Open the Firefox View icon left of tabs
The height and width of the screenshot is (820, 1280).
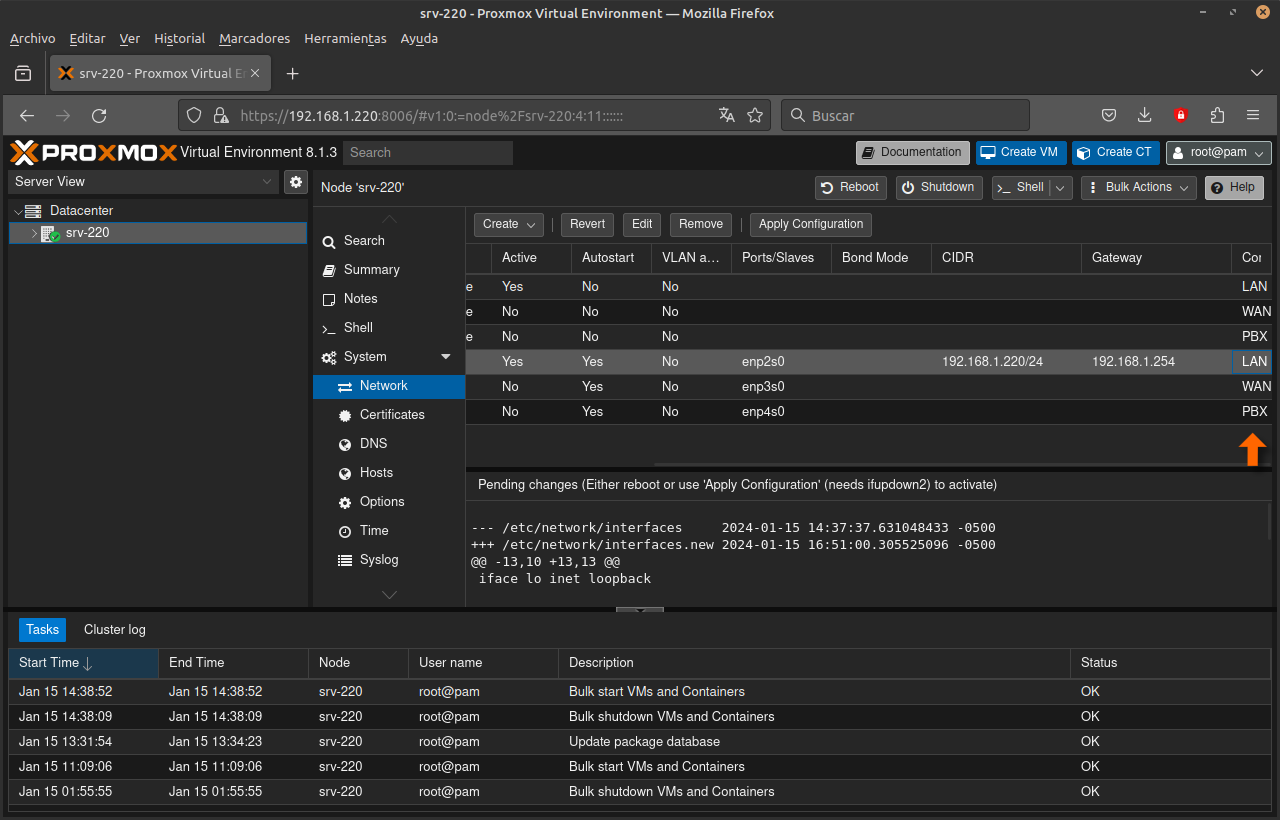pos(23,73)
